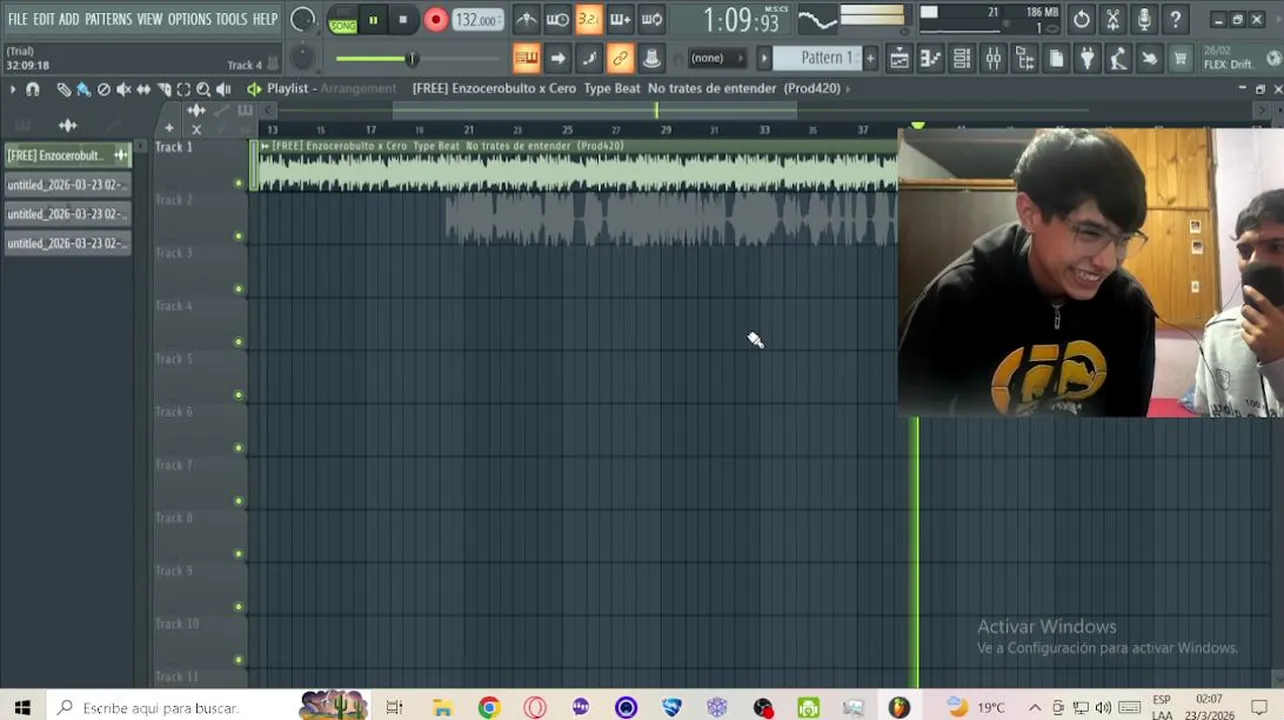
Task: Toggle the recording countdown 3.2.1
Action: coord(589,19)
